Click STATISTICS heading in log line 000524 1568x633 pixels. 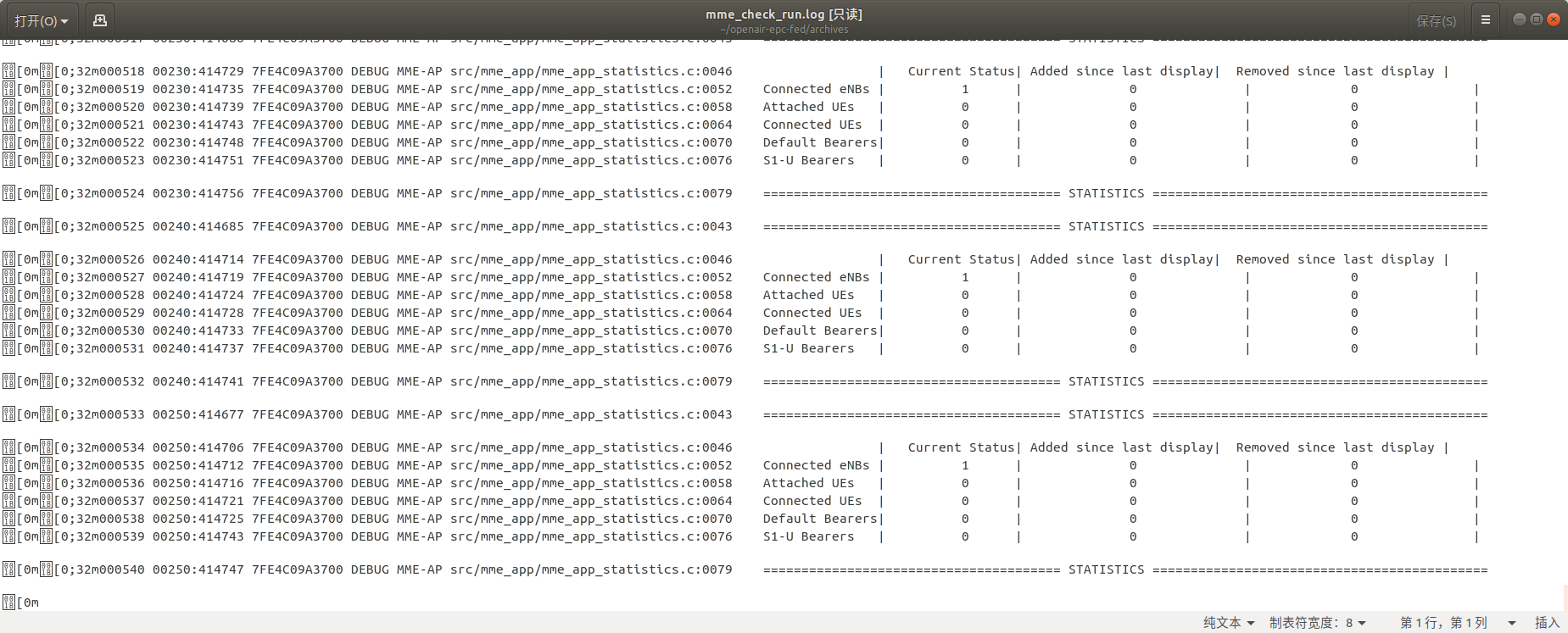(x=1106, y=193)
